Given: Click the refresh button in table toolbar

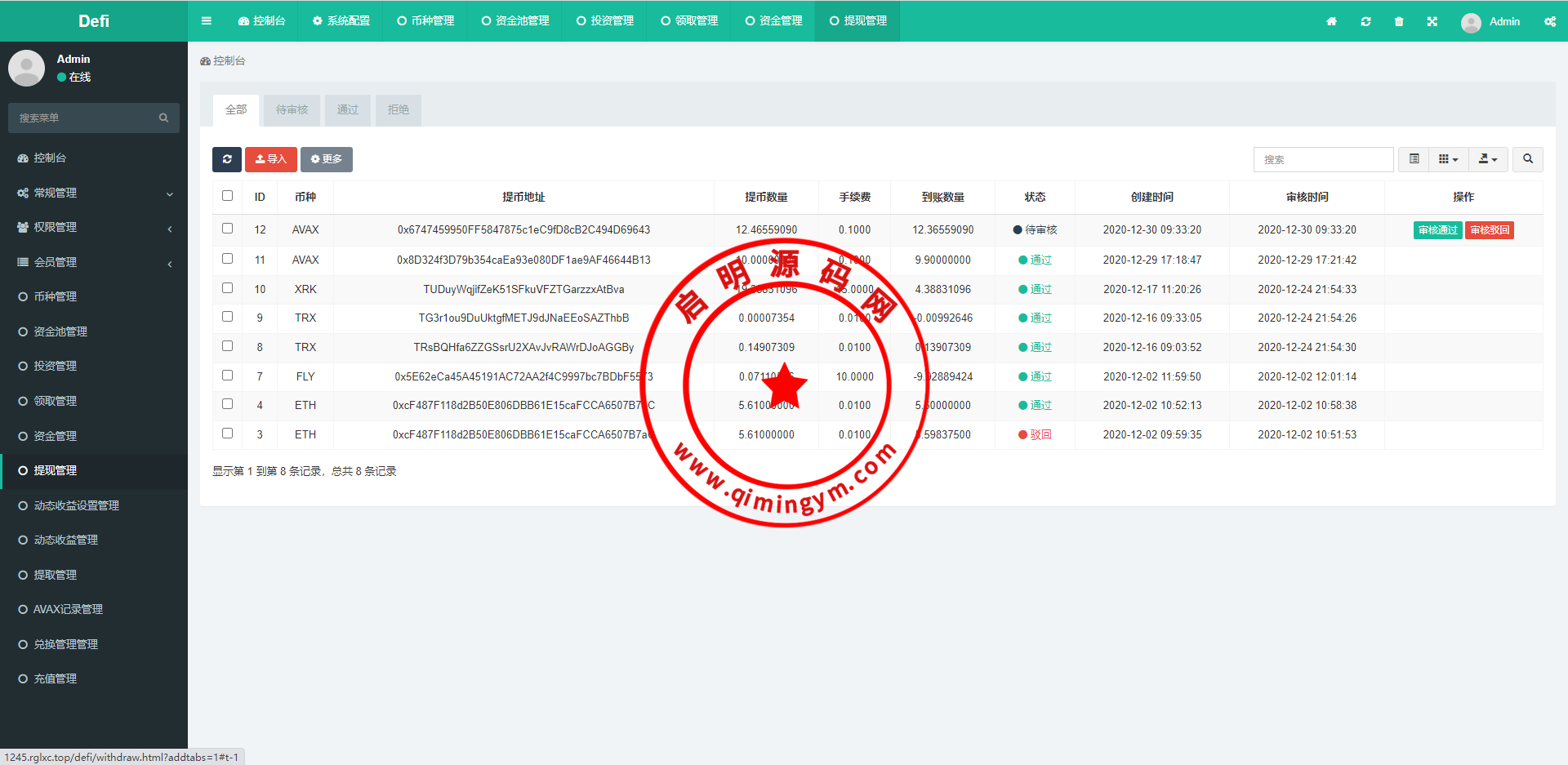Looking at the screenshot, I should point(227,159).
